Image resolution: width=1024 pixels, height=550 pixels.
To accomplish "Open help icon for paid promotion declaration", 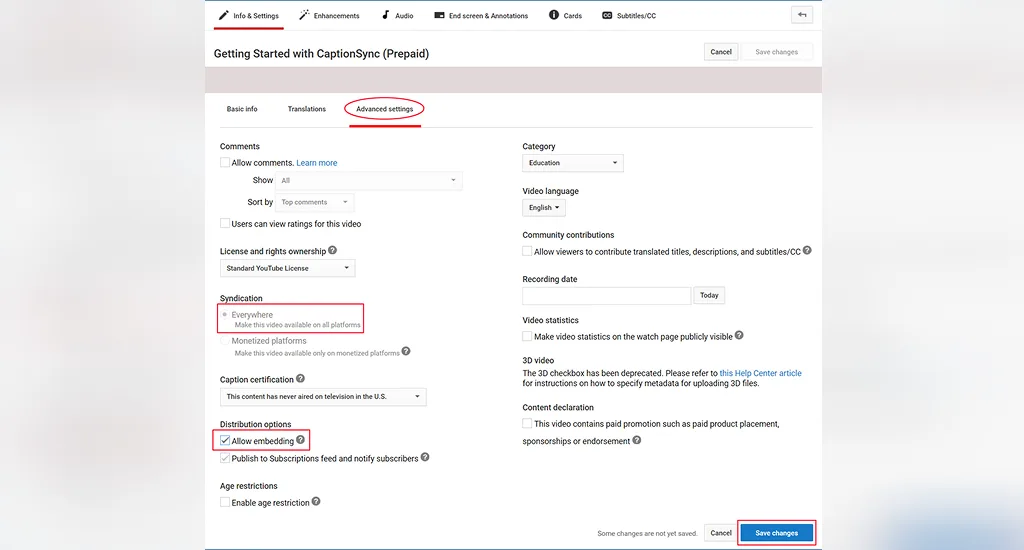I will (x=637, y=440).
